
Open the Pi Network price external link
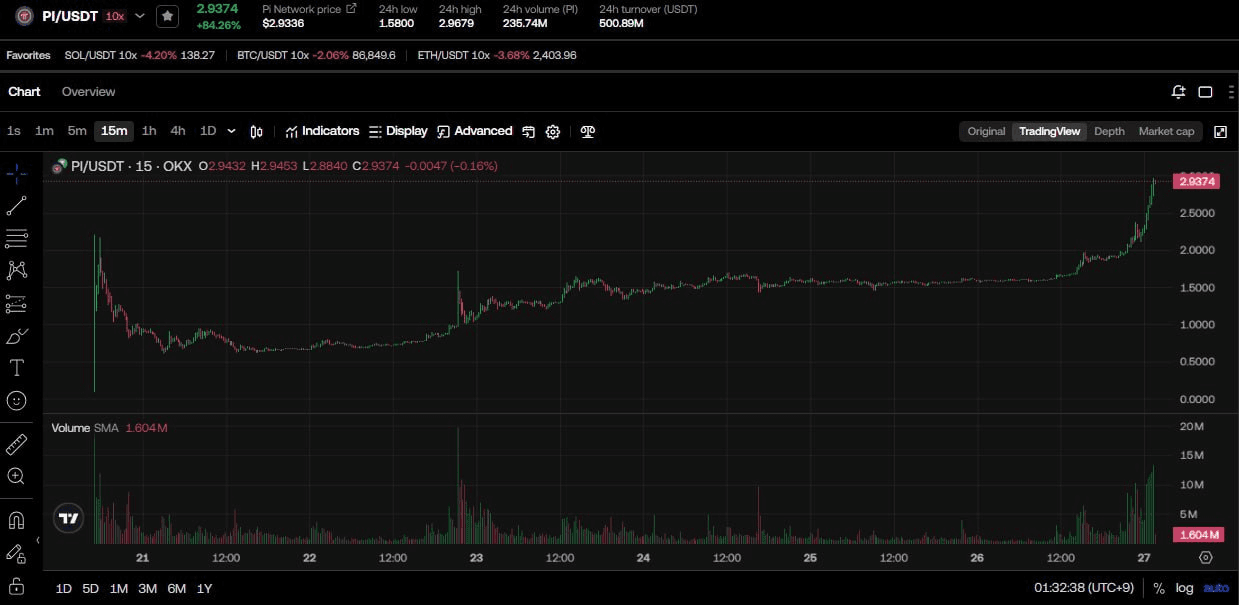(351, 8)
